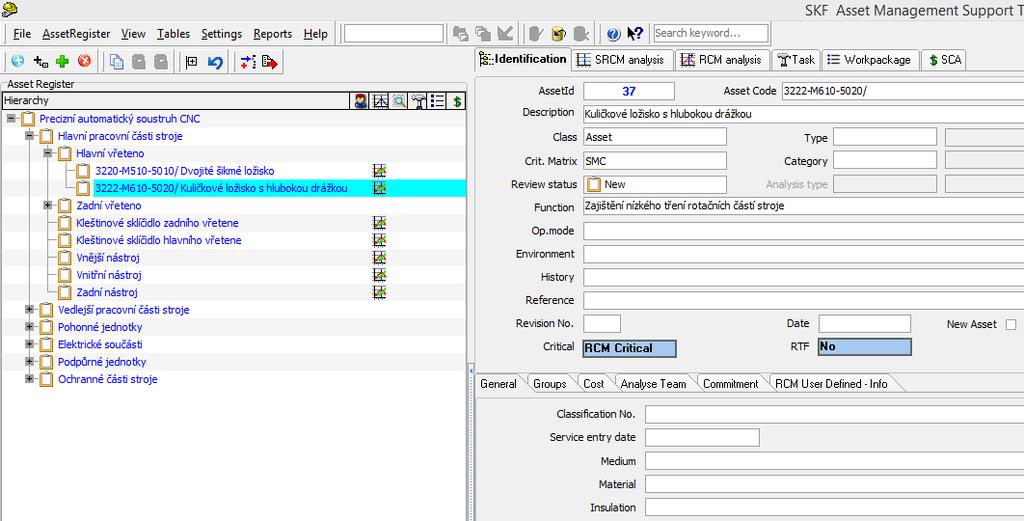Click chart icon beside Vnější nástroj

click(379, 257)
